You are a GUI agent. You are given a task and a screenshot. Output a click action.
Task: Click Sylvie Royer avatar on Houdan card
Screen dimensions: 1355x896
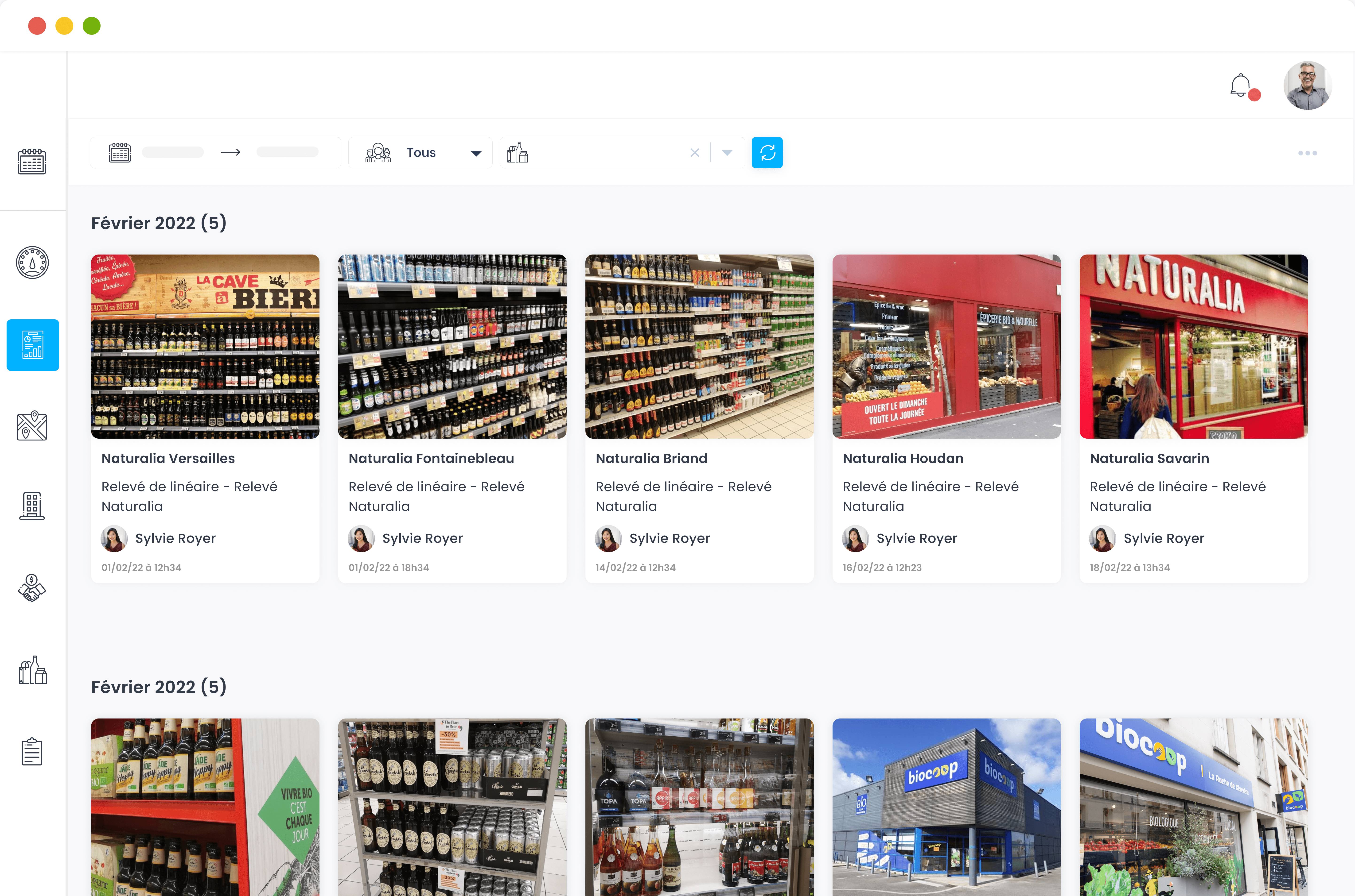pyautogui.click(x=855, y=538)
